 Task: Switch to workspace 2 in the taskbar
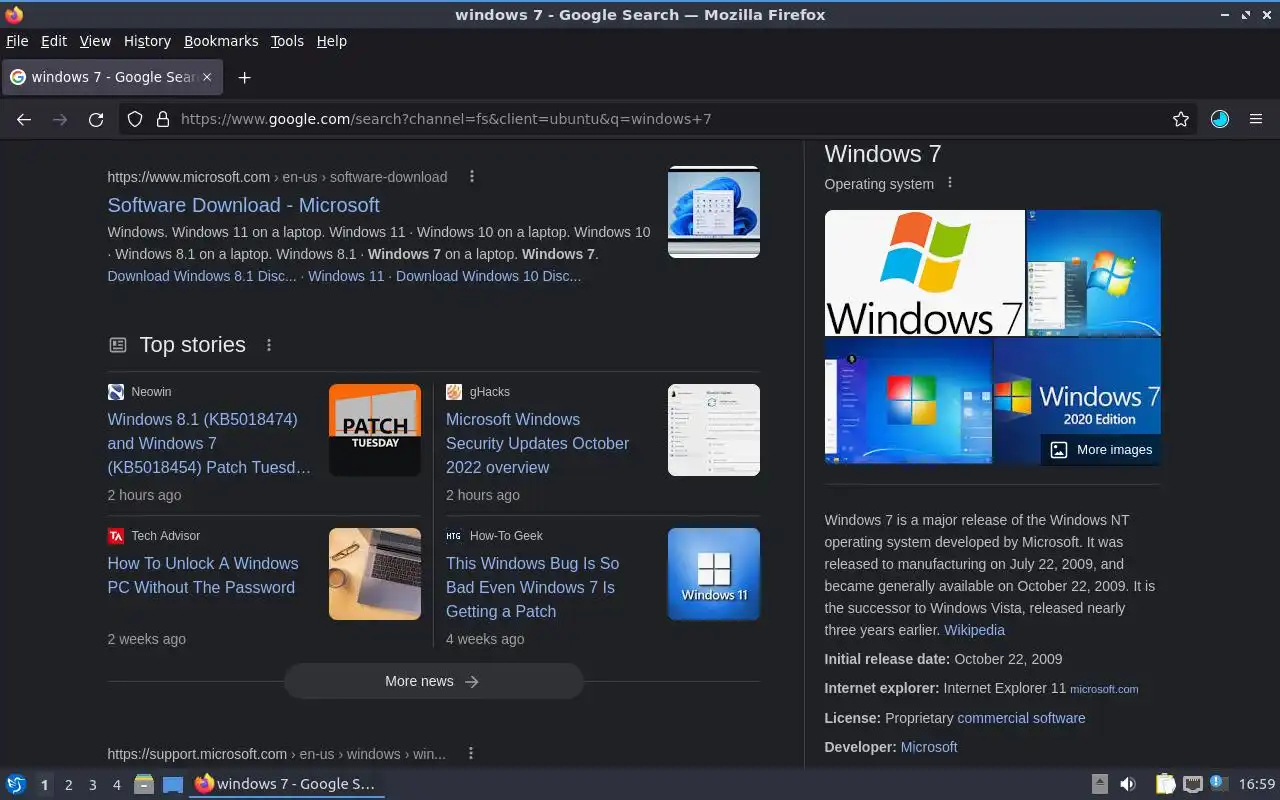(x=68, y=785)
